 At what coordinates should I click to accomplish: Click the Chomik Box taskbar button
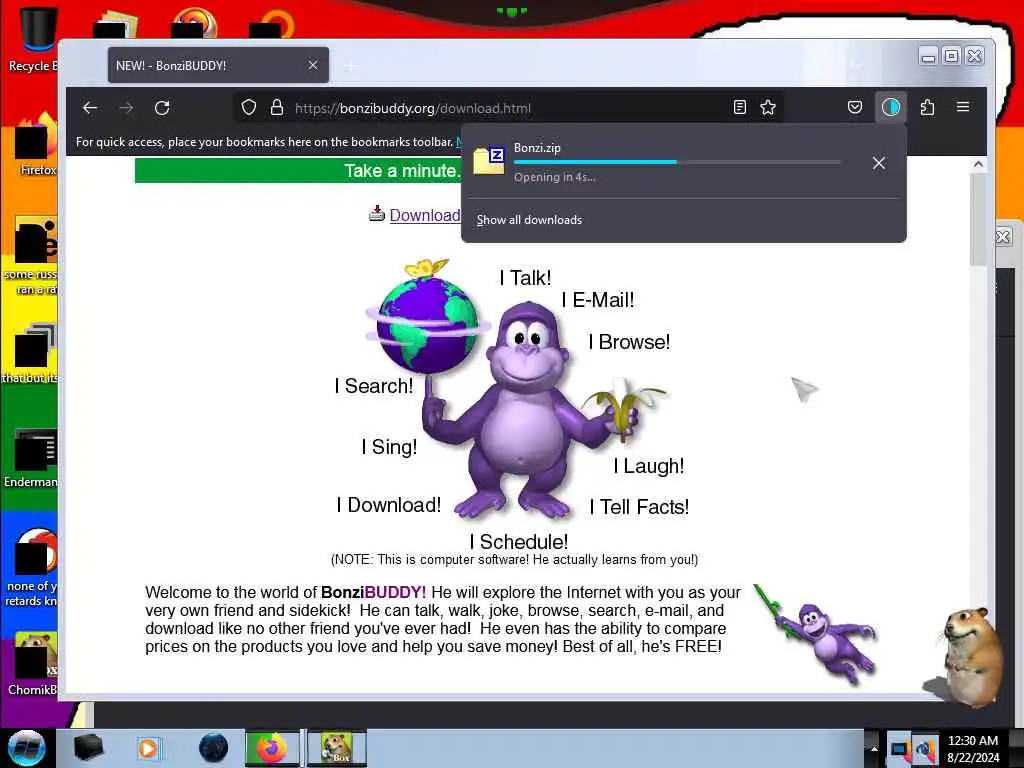click(x=337, y=748)
